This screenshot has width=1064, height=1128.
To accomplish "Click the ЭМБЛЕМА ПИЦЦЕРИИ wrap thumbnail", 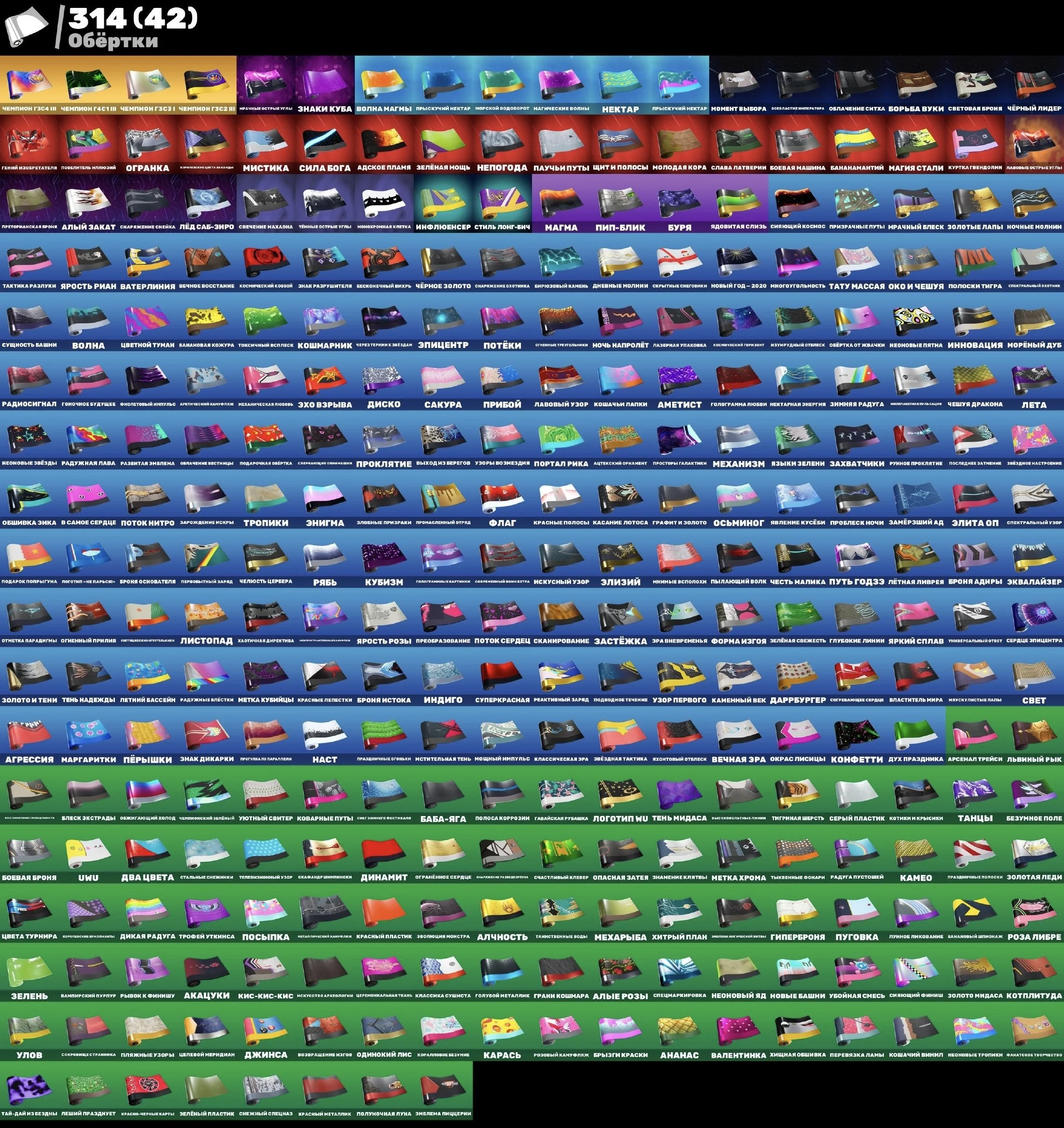I will coord(443,1089).
